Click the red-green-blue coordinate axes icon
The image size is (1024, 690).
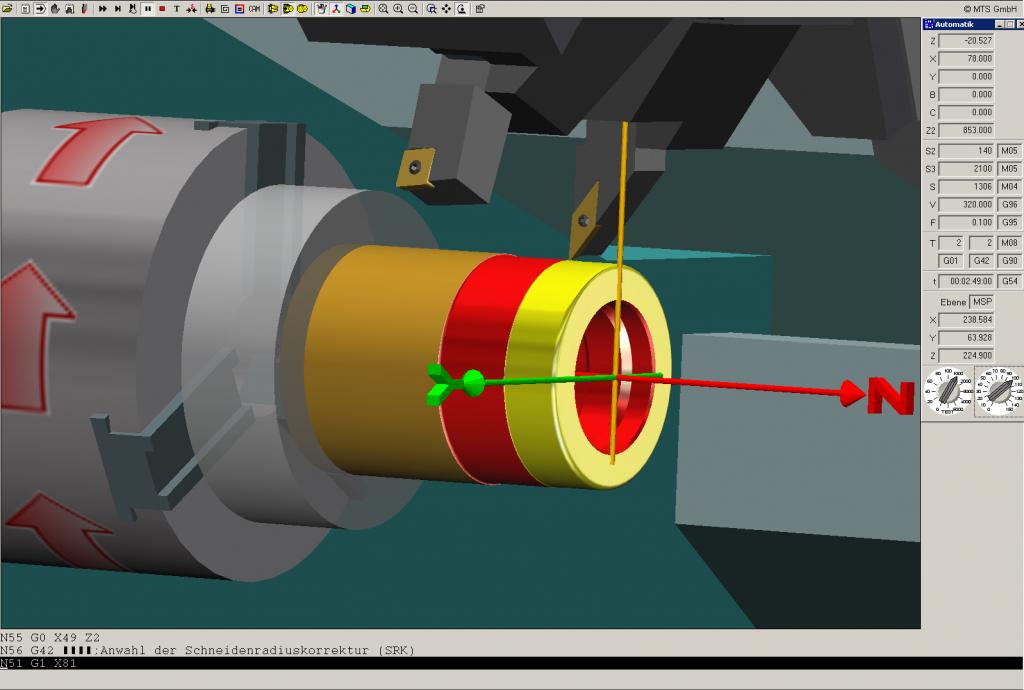(336, 8)
